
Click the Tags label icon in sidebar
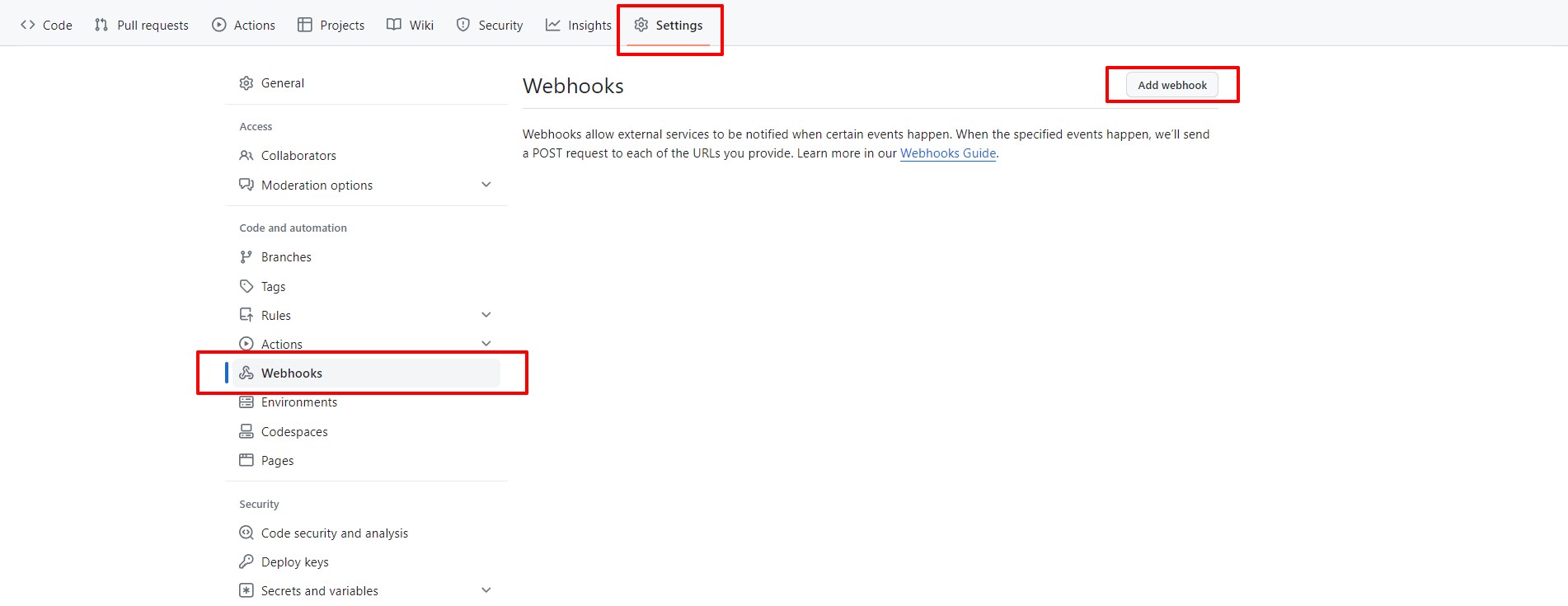point(246,286)
